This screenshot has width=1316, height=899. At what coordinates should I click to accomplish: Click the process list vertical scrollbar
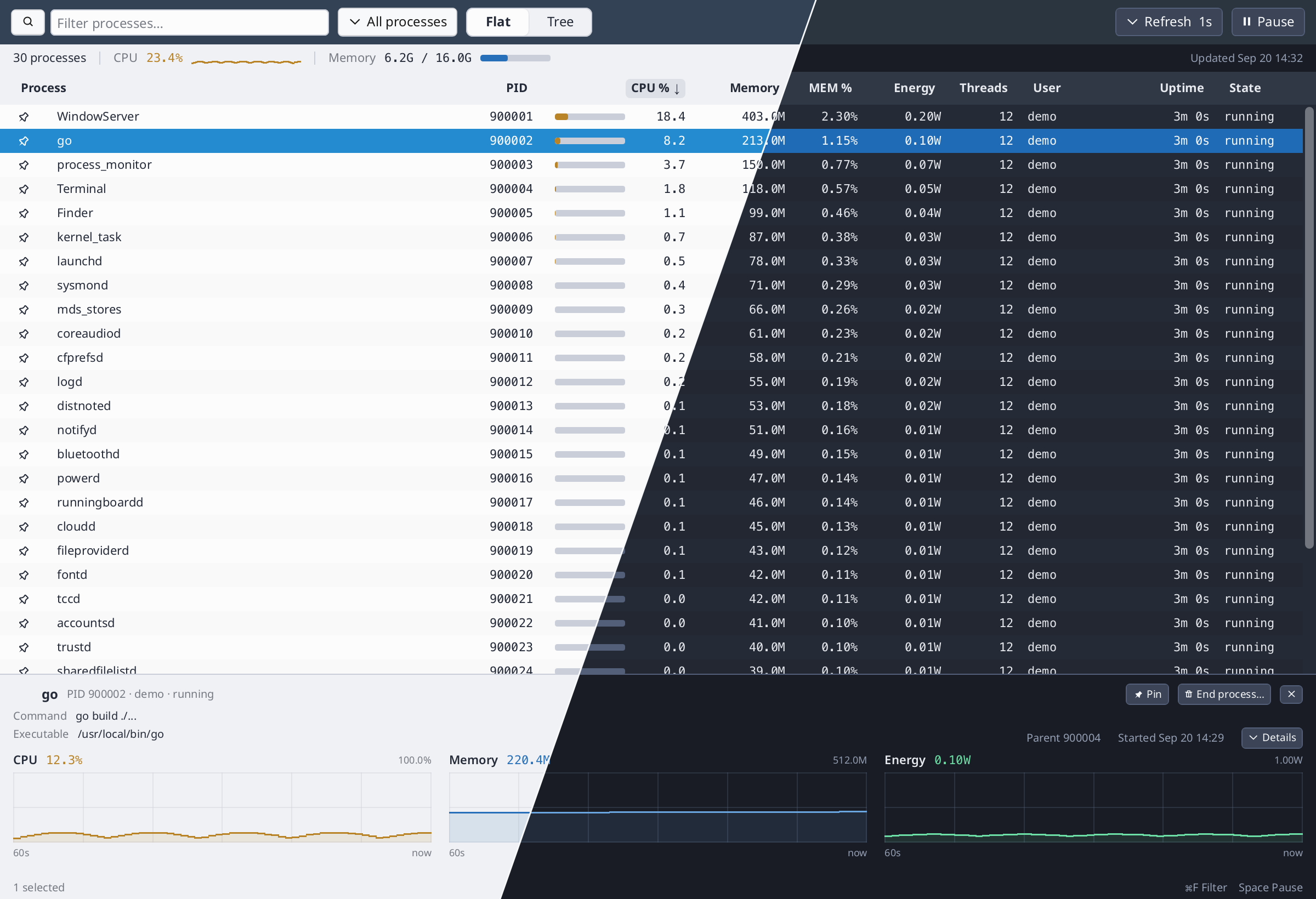[x=1309, y=328]
